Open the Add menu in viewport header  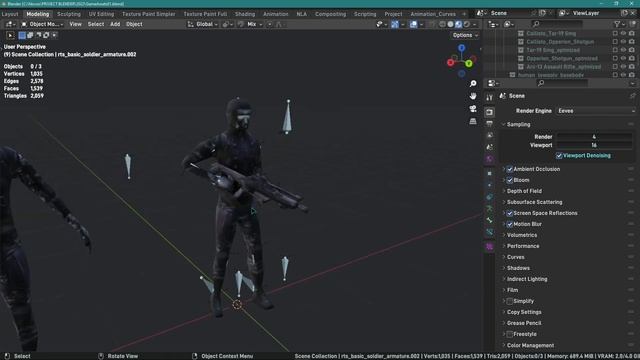click(115, 24)
